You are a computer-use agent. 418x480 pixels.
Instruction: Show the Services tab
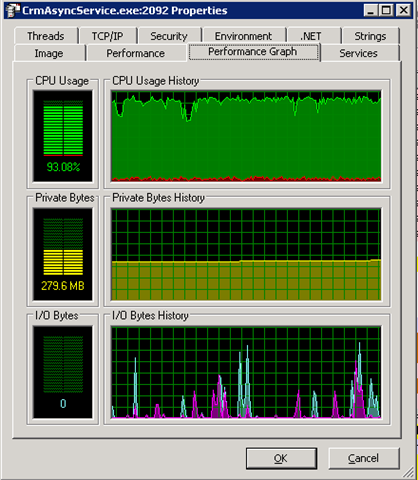[358, 53]
